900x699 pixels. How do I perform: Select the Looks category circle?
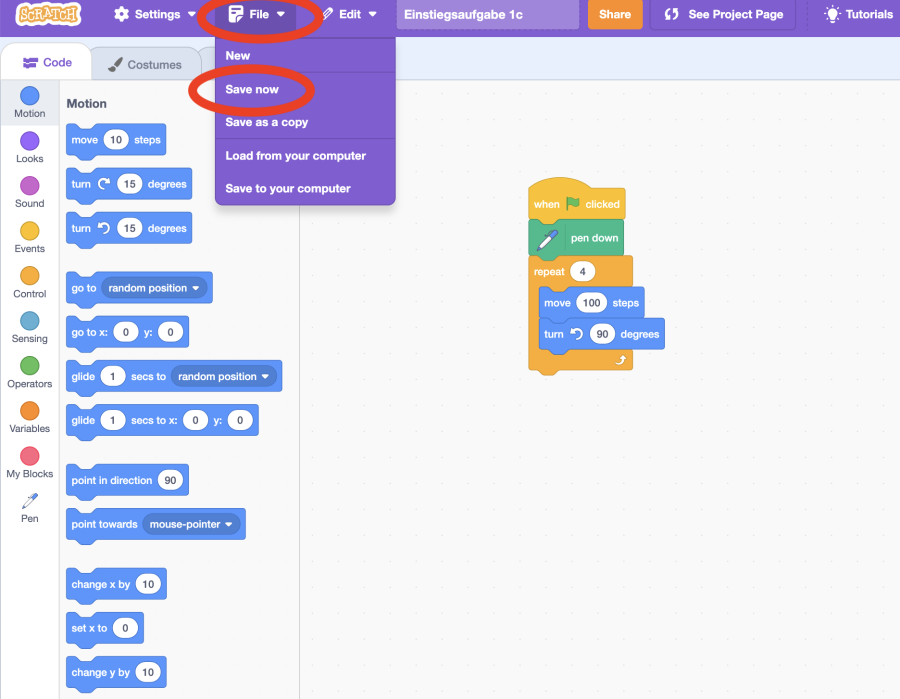[x=30, y=141]
